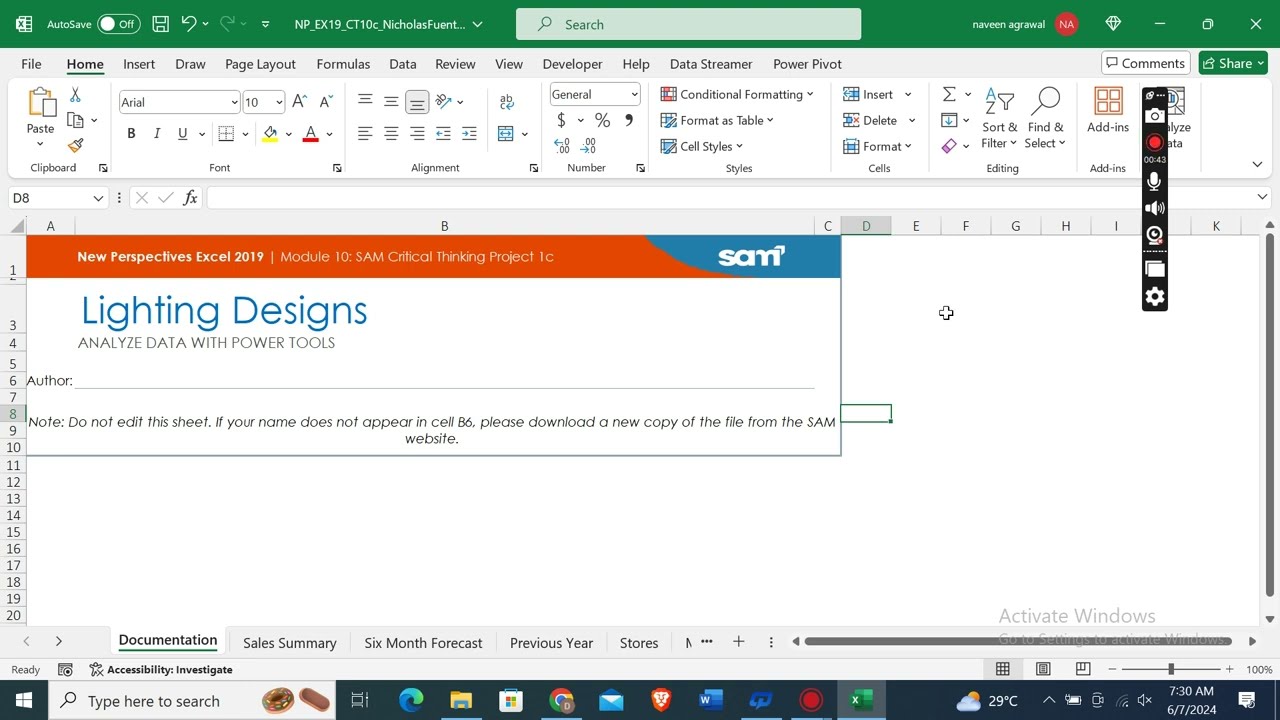
Task: Switch to the Formulas ribbon tab
Action: 343,64
